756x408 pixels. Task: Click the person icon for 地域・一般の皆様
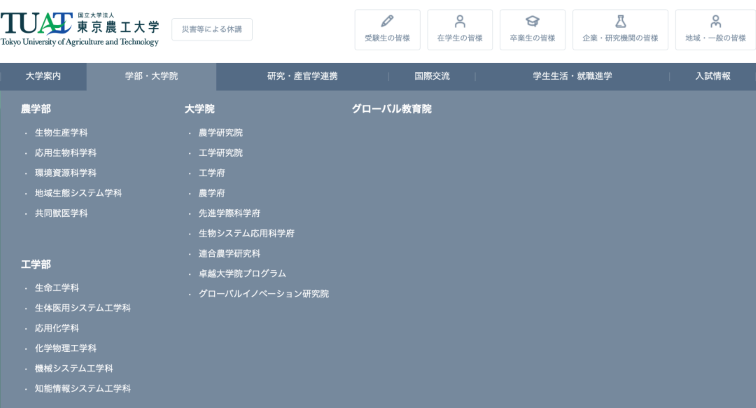point(715,21)
